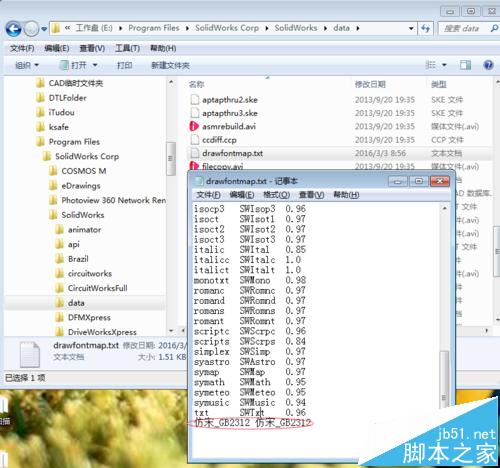Select Photoview 360 Network Ren folder
This screenshot has height=468, width=500.
click(107, 200)
